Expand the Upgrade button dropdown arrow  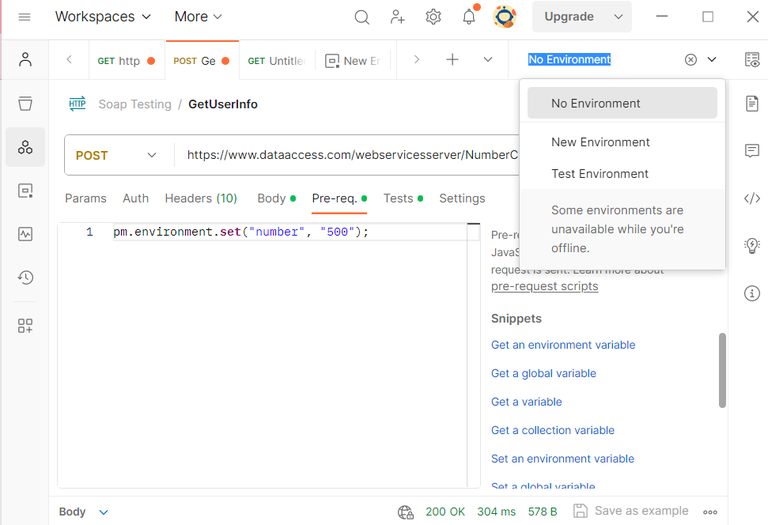coord(618,17)
